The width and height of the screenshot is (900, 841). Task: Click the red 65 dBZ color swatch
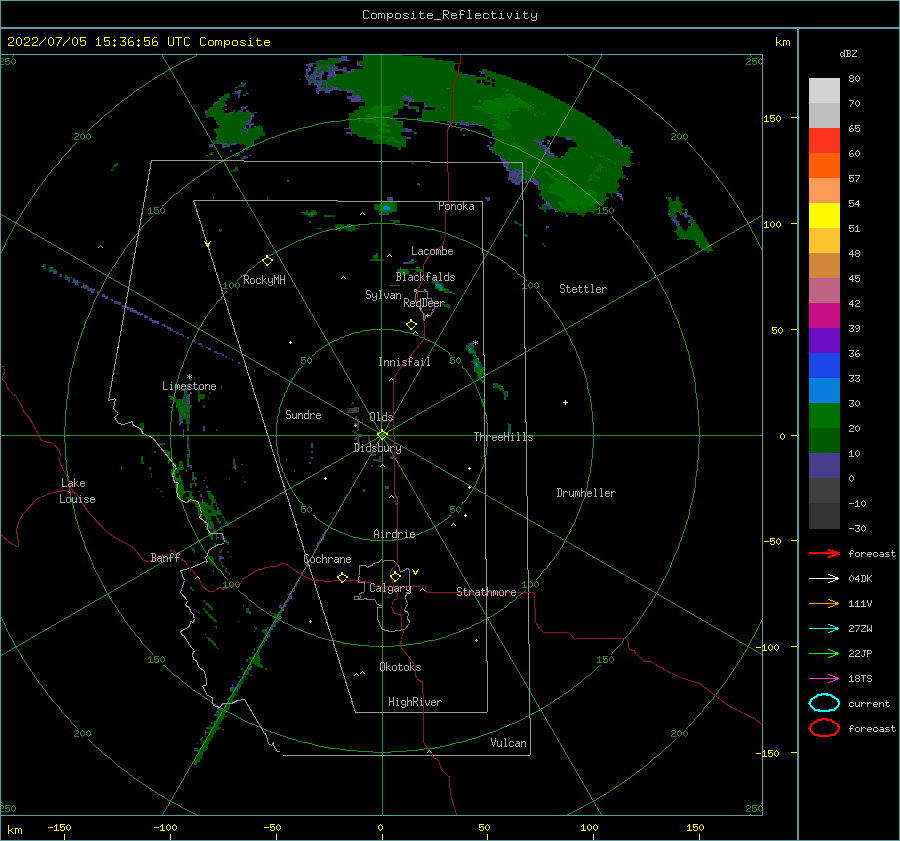[824, 140]
